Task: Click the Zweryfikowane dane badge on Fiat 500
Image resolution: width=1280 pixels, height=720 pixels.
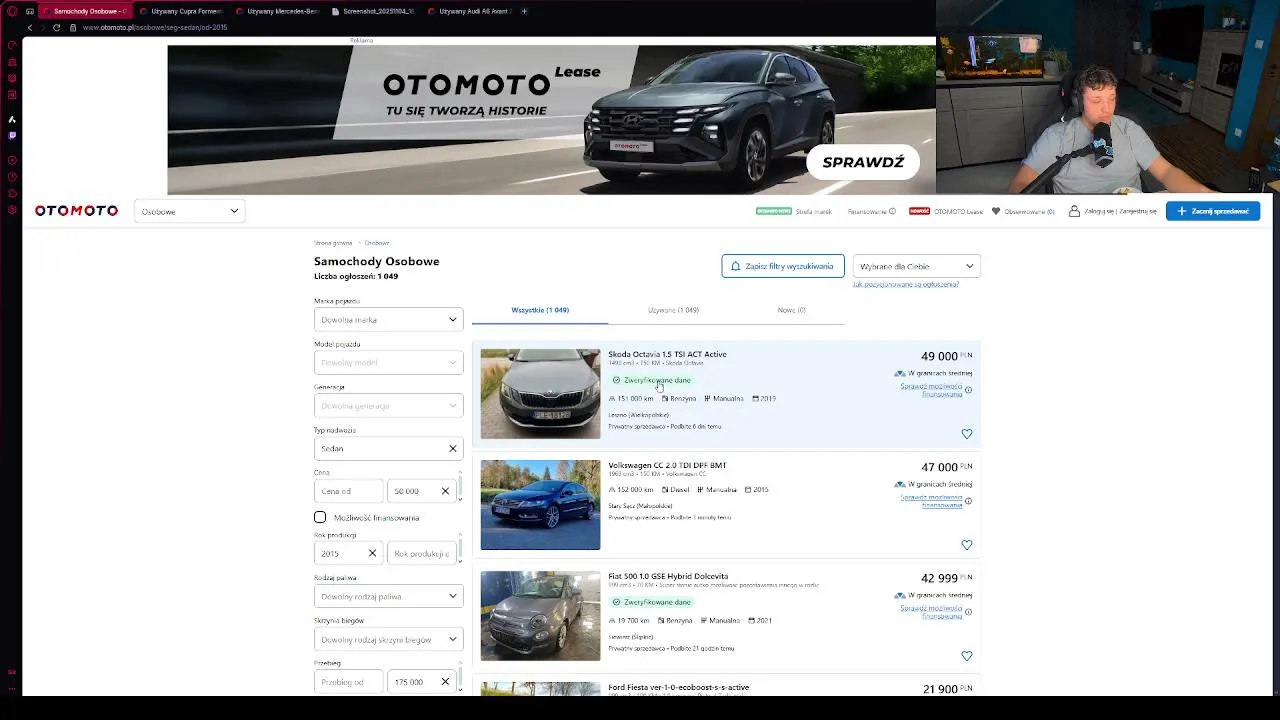Action: point(651,602)
